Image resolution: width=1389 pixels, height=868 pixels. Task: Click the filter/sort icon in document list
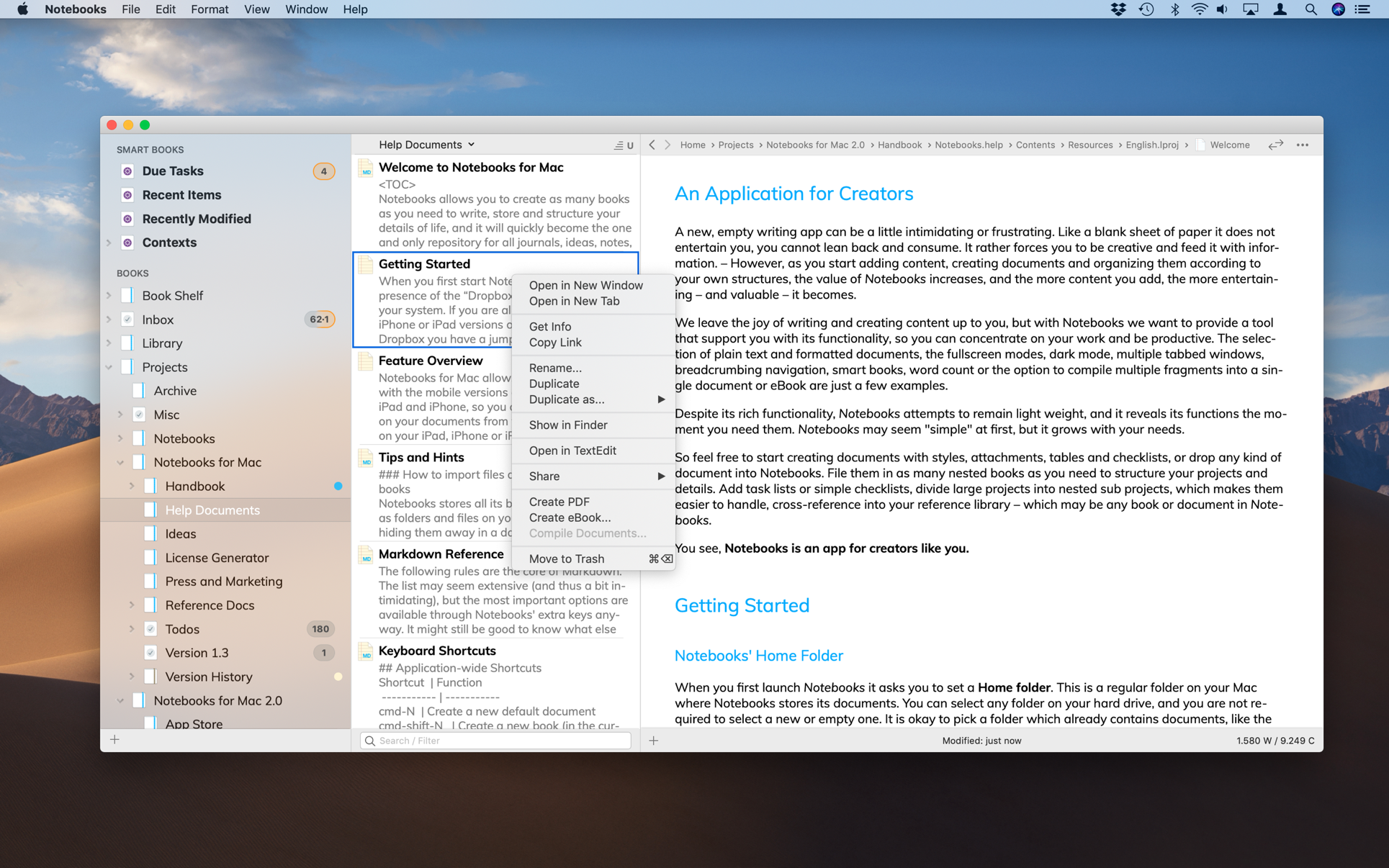(617, 144)
